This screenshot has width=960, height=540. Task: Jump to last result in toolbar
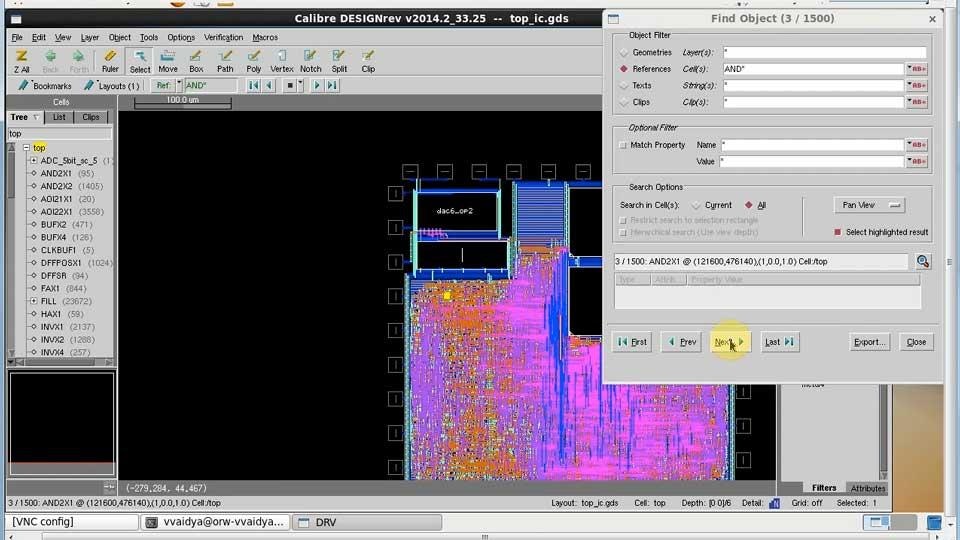332,86
